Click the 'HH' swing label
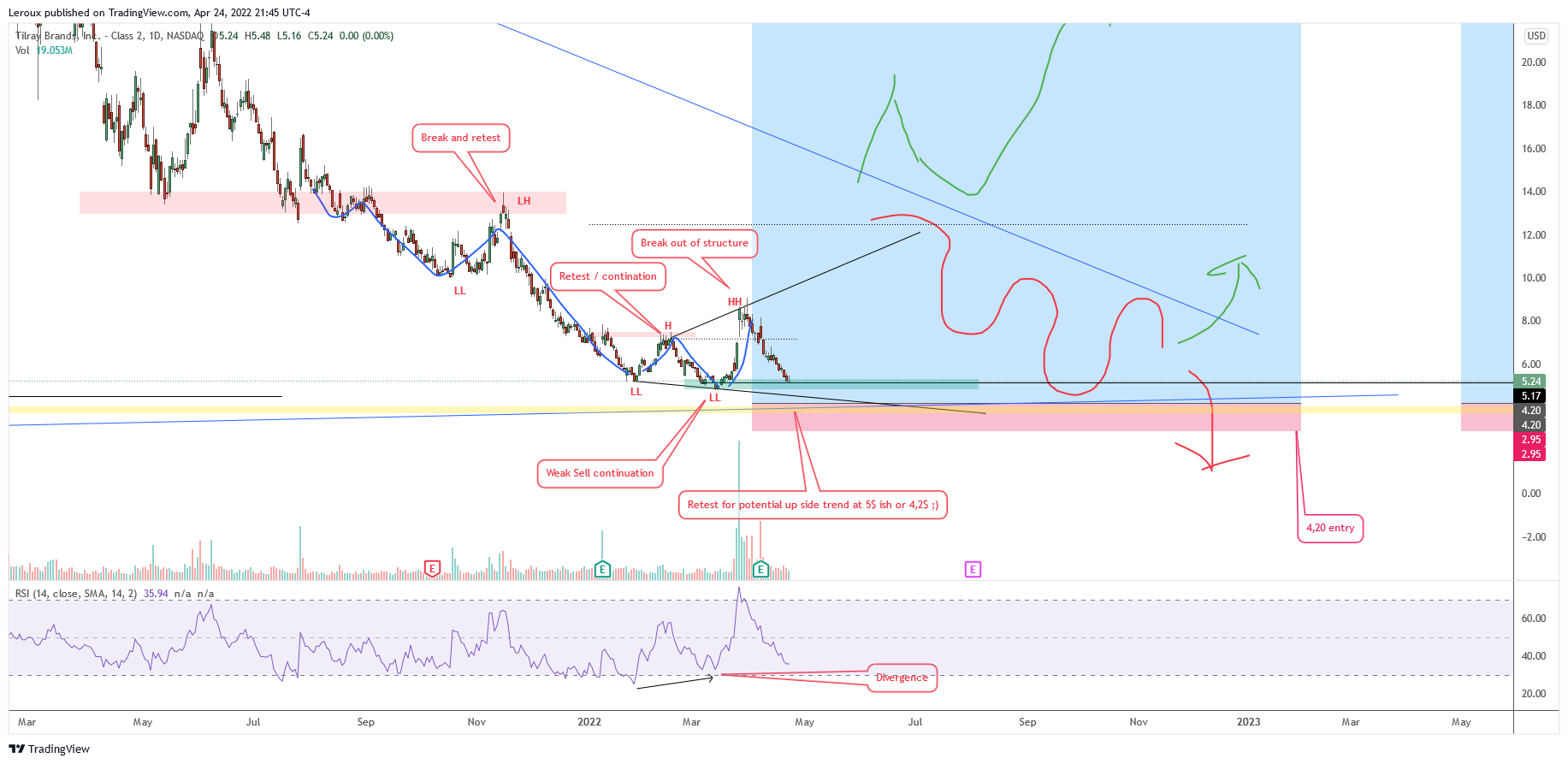The width and height of the screenshot is (1568, 764). (735, 302)
